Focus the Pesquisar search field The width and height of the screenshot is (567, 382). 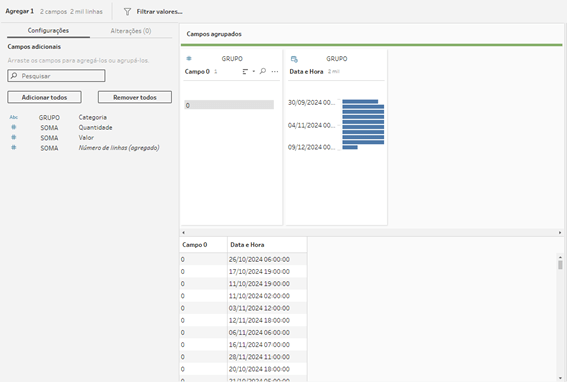pyautogui.click(x=56, y=76)
